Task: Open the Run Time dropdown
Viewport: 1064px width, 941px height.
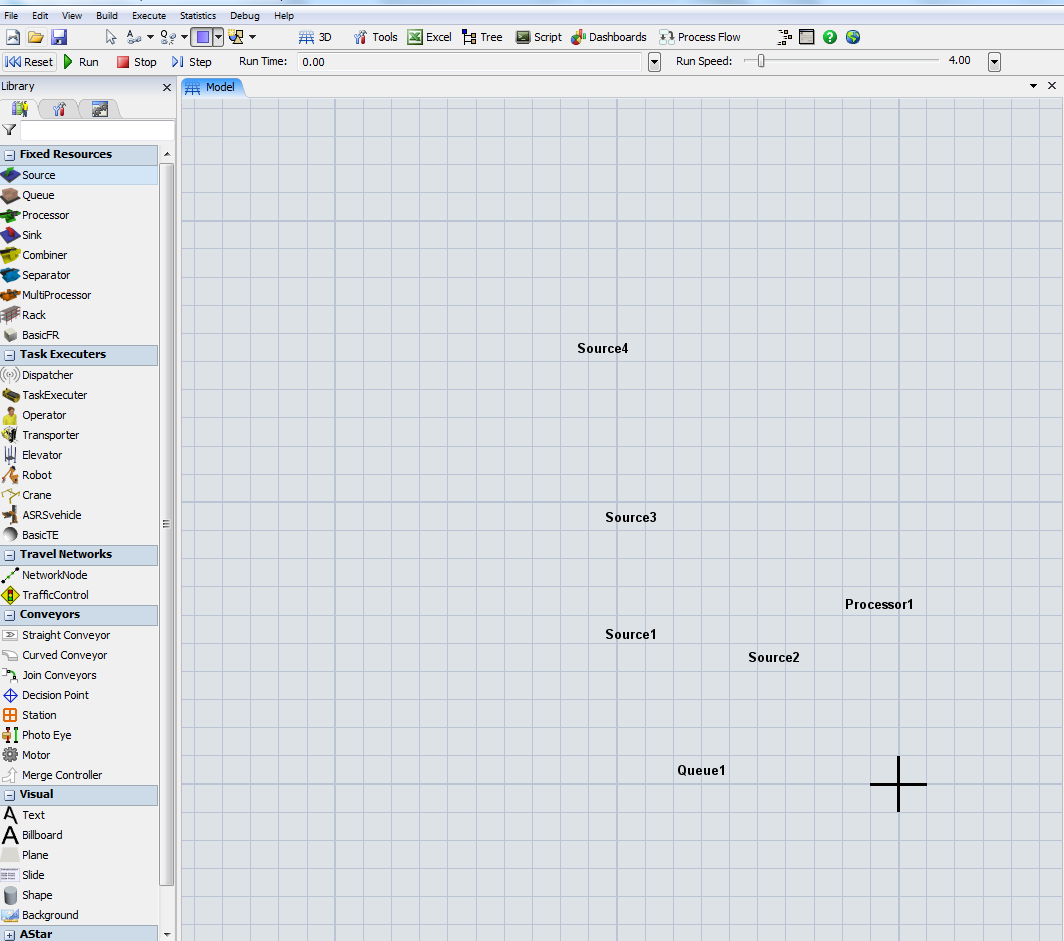Action: 654,62
